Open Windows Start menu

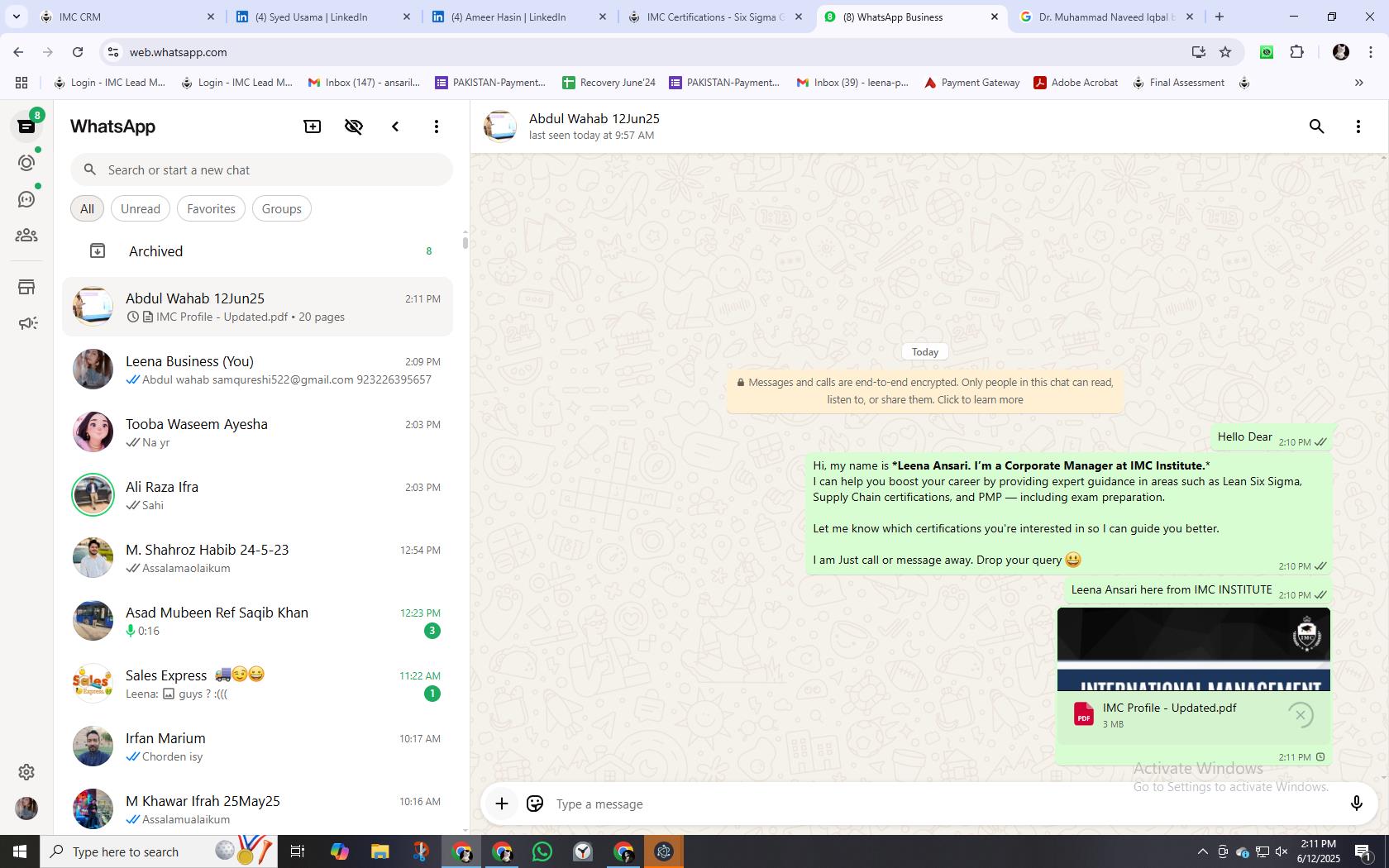pos(20,851)
